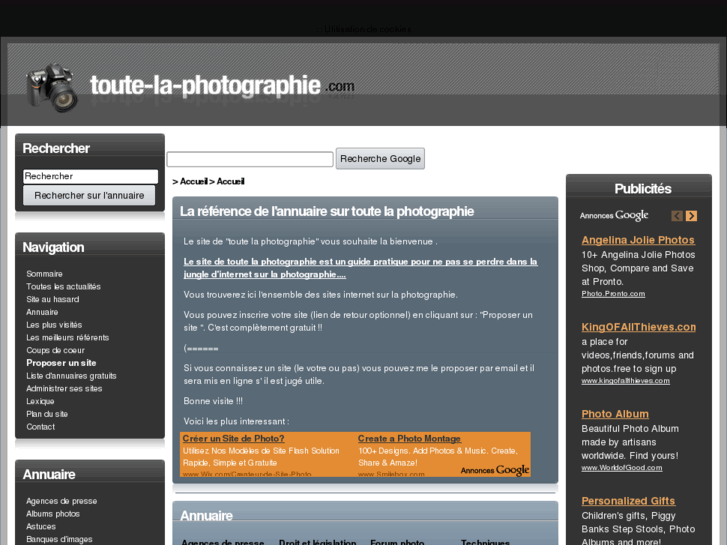The width and height of the screenshot is (727, 545).
Task: Open Forum photo category
Action: (397, 542)
